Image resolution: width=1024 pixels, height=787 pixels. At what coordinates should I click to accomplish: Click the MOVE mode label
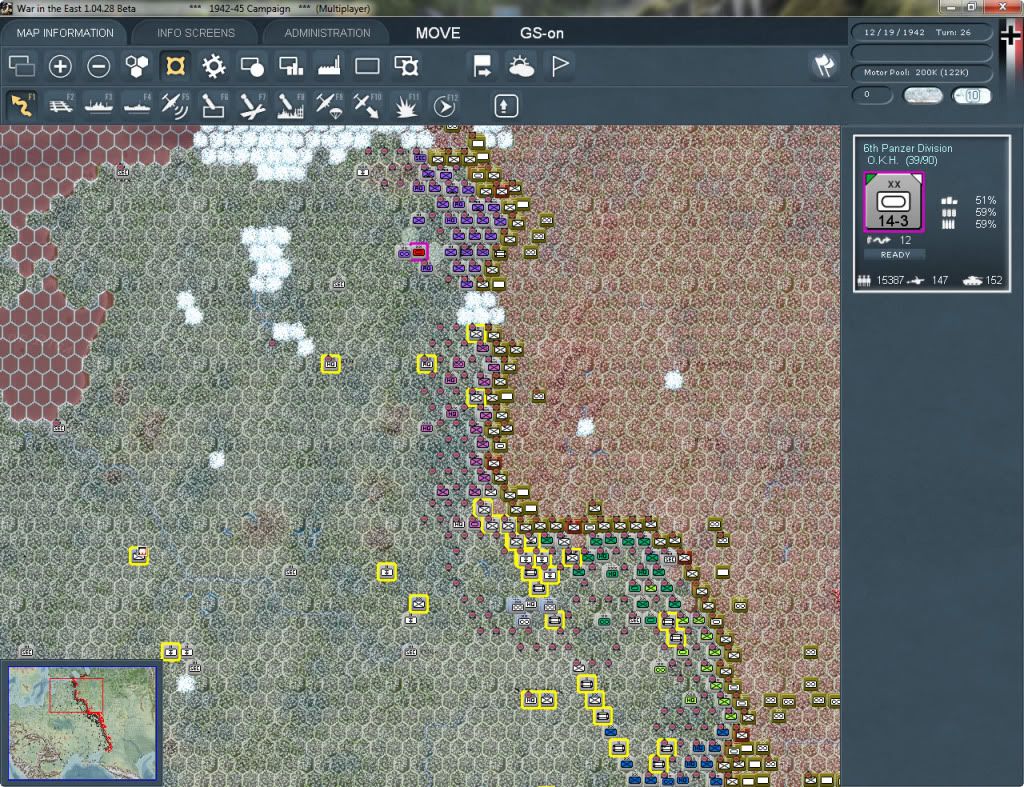pyautogui.click(x=438, y=33)
